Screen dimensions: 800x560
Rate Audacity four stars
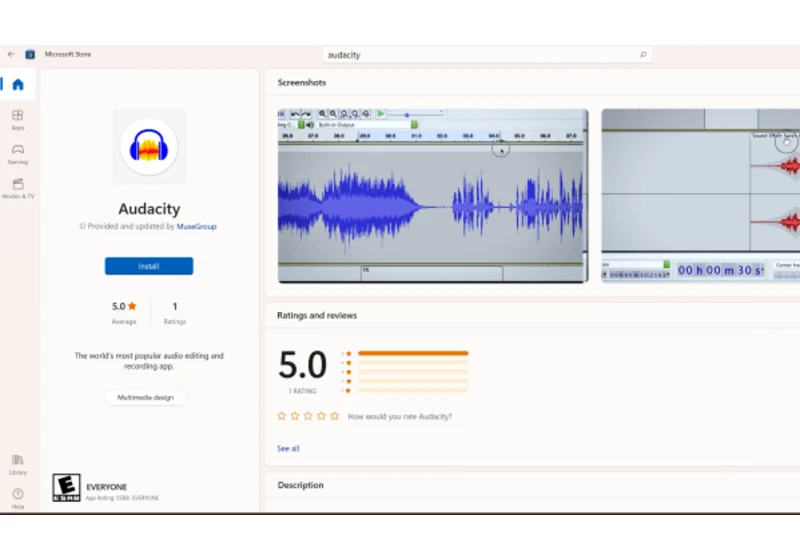321,416
